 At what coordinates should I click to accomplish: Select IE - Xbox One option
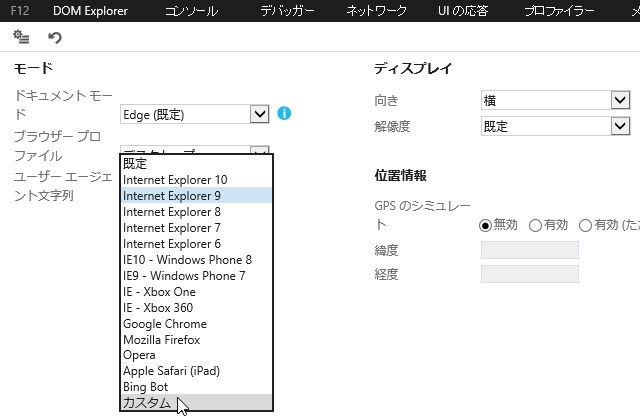(x=196, y=291)
